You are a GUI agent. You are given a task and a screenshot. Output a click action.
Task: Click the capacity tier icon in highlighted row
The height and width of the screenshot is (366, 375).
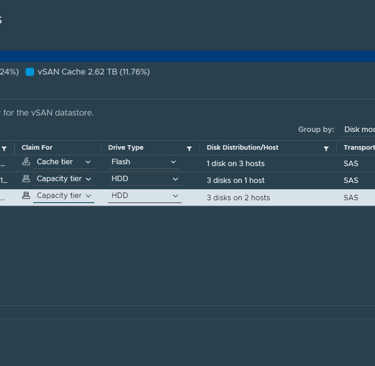point(26,196)
